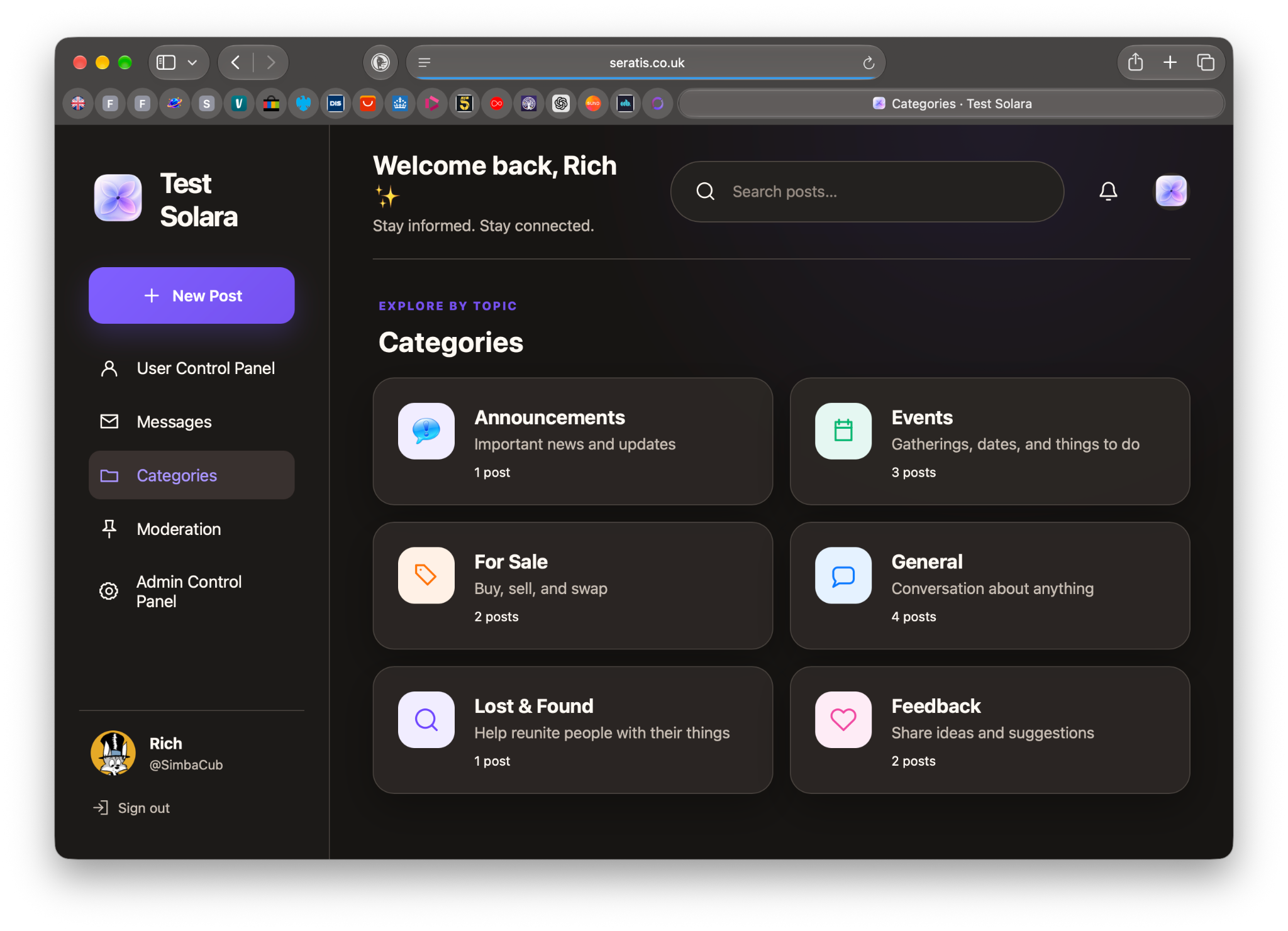
Task: Click the notification bell icon
Action: pyautogui.click(x=1108, y=191)
